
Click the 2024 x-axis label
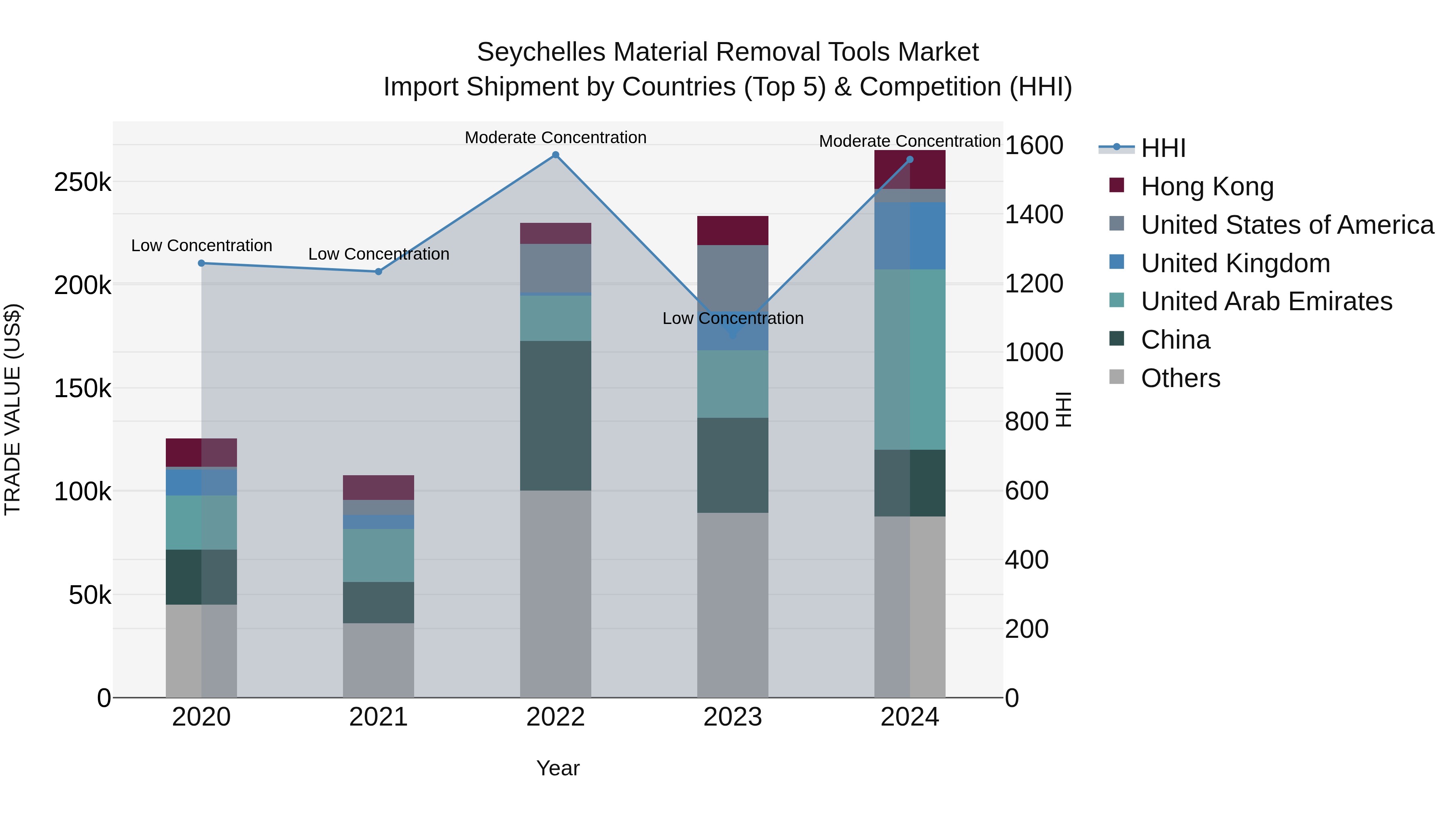910,717
